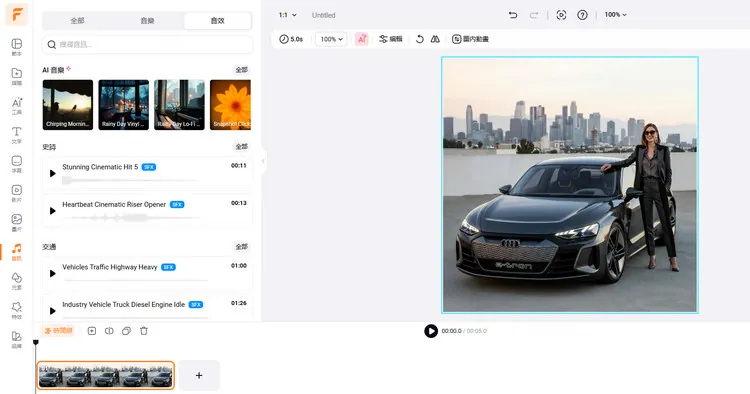Click the Untitled project title
The width and height of the screenshot is (750, 394).
click(x=323, y=15)
